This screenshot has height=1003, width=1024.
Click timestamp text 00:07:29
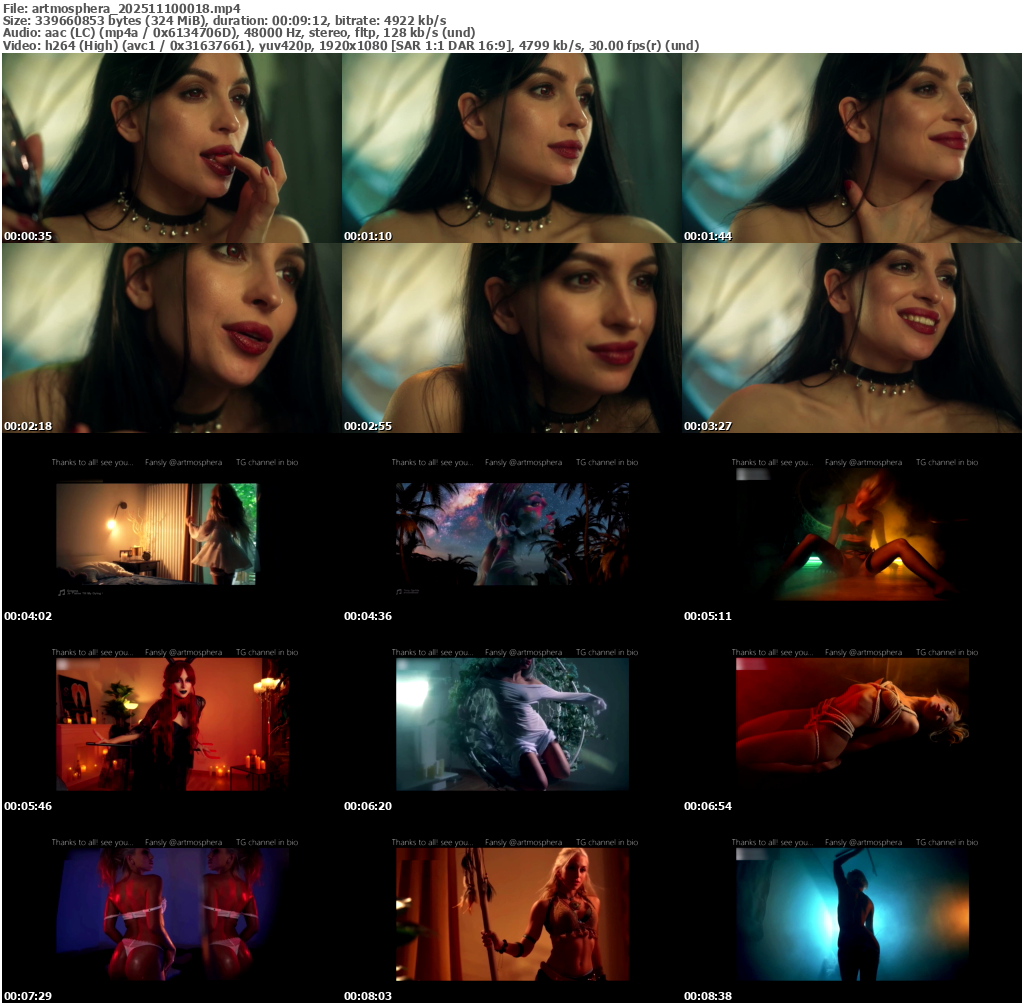point(28,996)
